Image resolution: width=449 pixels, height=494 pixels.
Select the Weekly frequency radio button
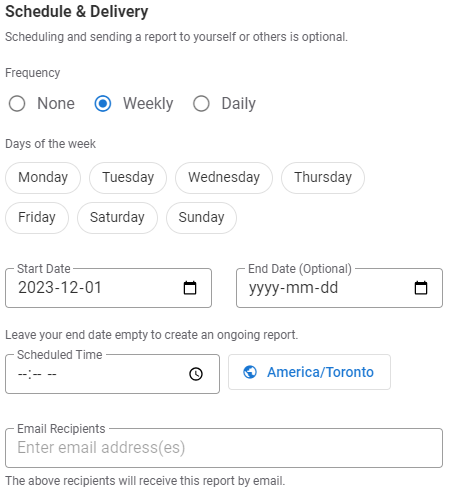coord(103,104)
